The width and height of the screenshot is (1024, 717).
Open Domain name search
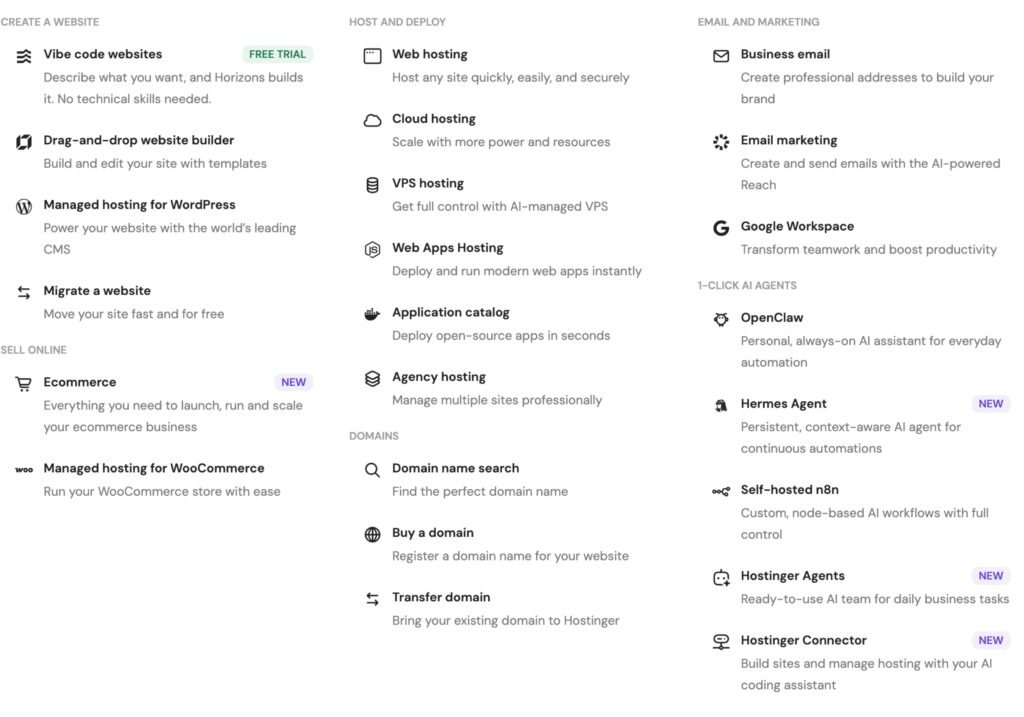(455, 468)
